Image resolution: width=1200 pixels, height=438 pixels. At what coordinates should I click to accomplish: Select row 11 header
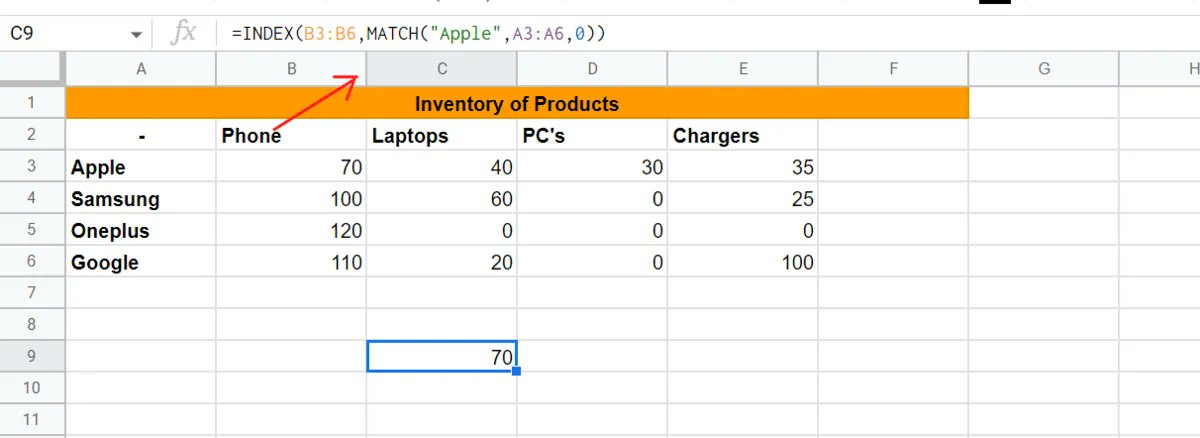[31, 419]
